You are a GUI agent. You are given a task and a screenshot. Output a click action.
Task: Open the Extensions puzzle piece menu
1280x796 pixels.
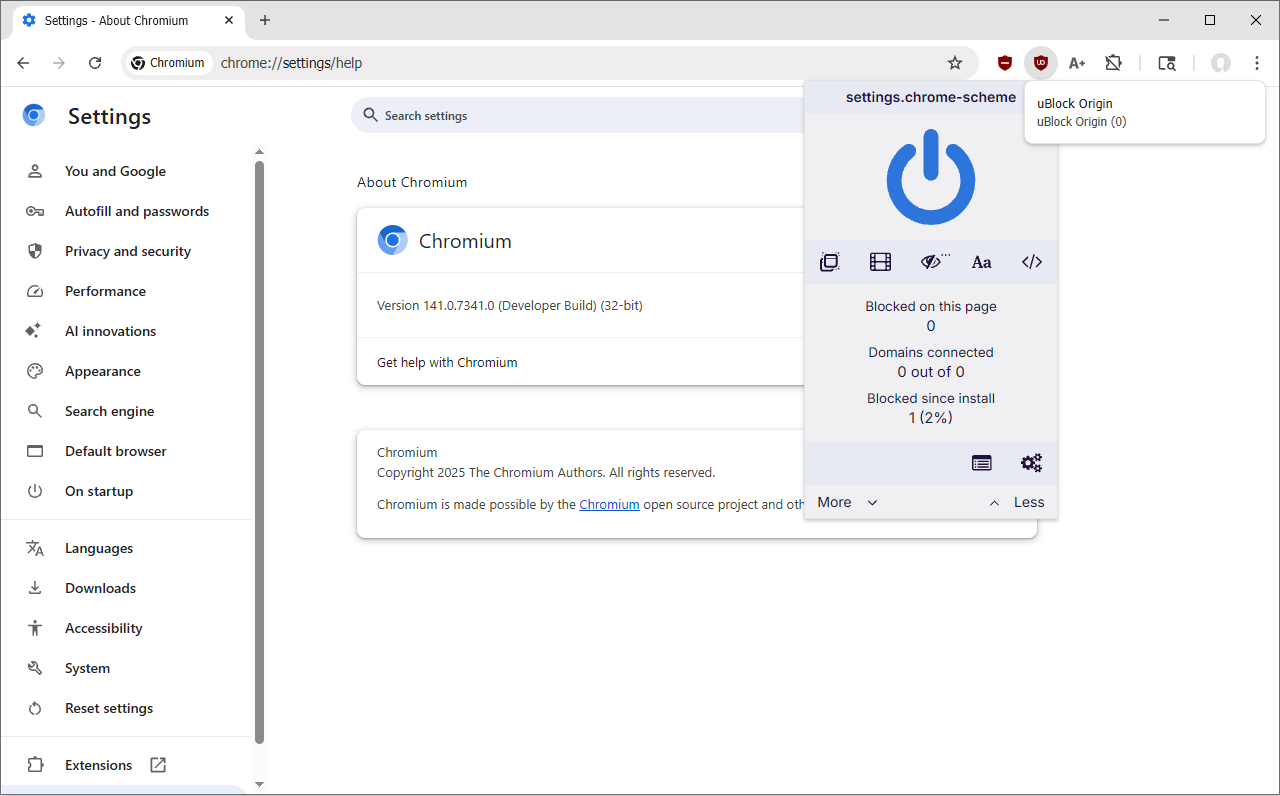click(1113, 63)
